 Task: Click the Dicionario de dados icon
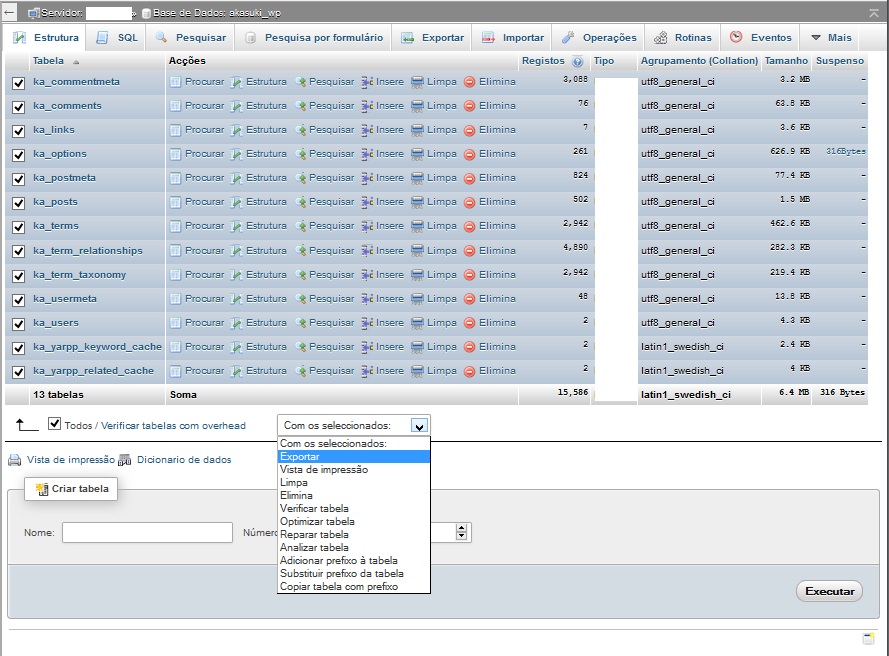coord(125,460)
